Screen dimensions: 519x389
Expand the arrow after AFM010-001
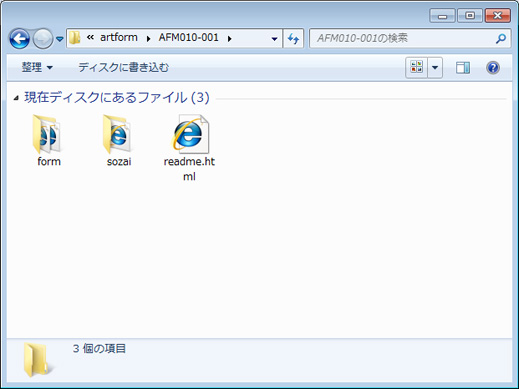coord(229,39)
